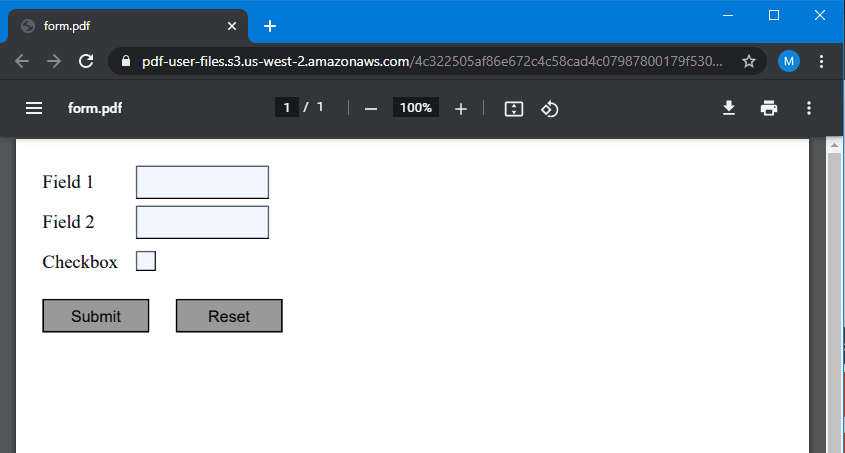Screen dimensions: 845x453
Task: Tick the Checkbox form field
Action: (x=146, y=261)
